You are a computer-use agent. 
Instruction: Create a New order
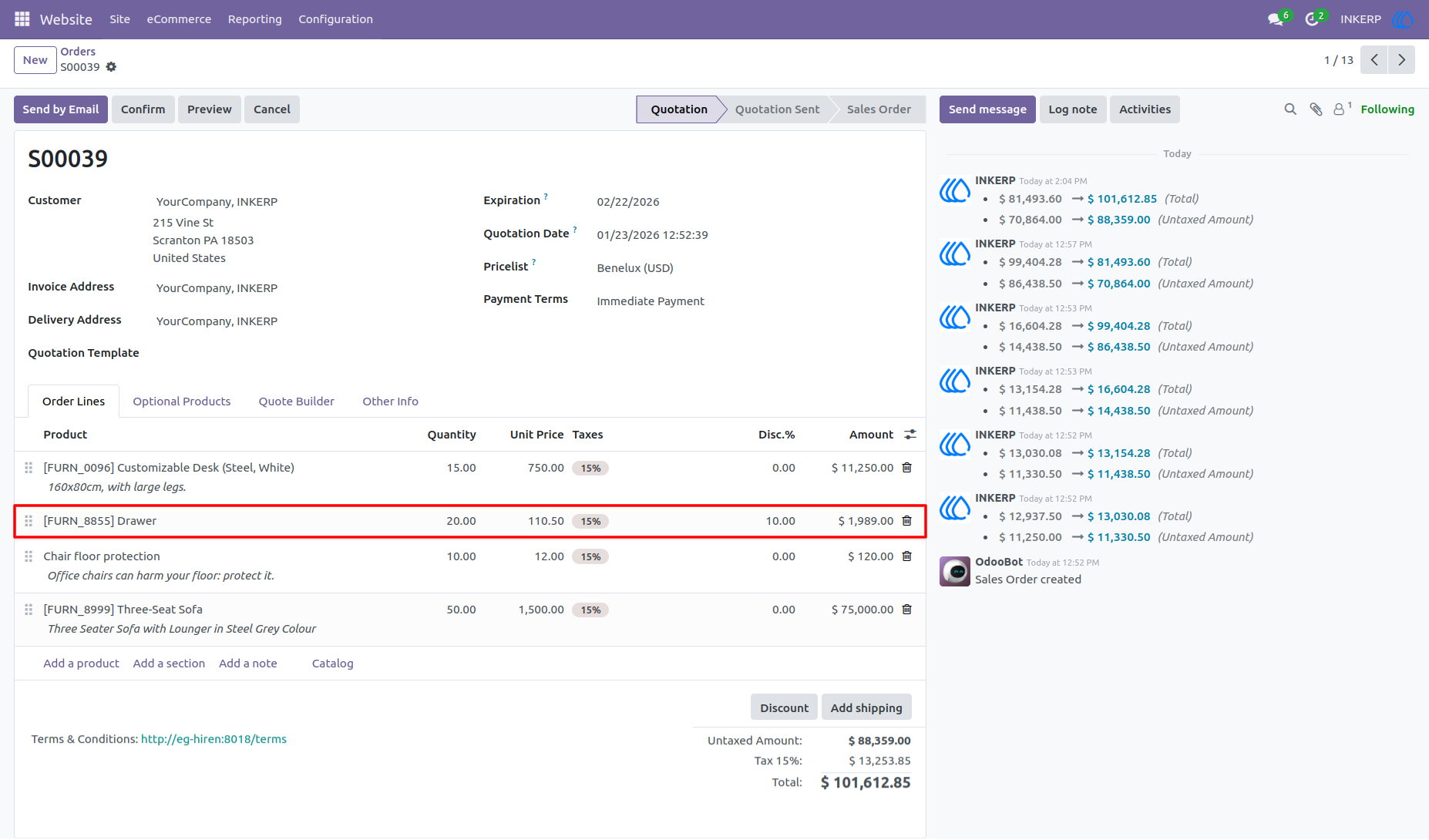(35, 60)
